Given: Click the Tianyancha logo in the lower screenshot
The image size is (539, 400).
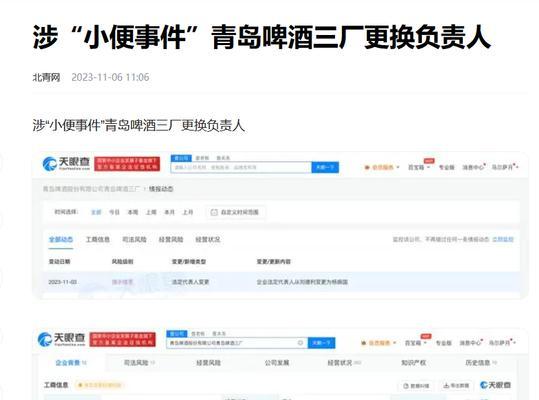Looking at the screenshot, I should (x=62, y=339).
